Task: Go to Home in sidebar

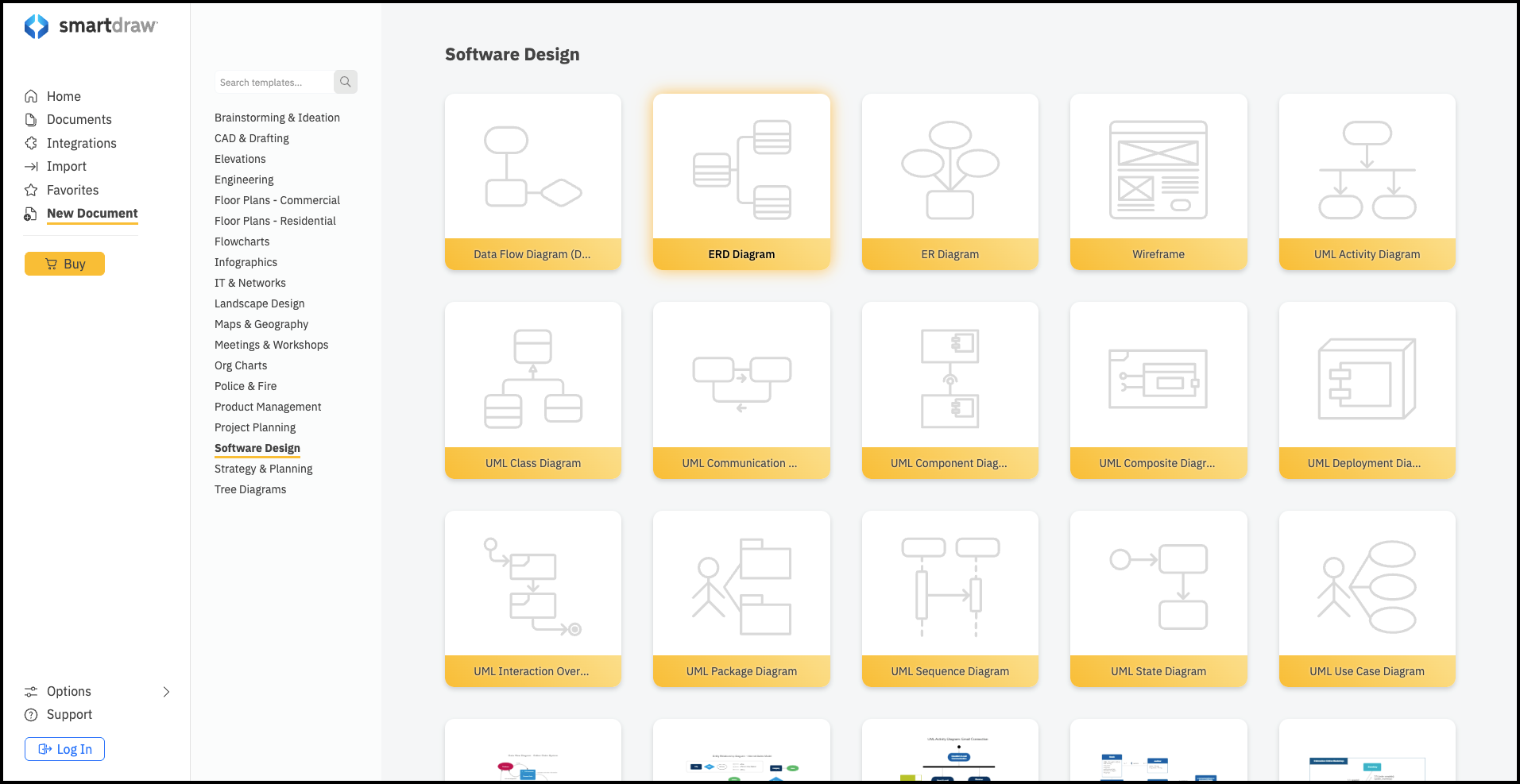Action: pos(64,96)
